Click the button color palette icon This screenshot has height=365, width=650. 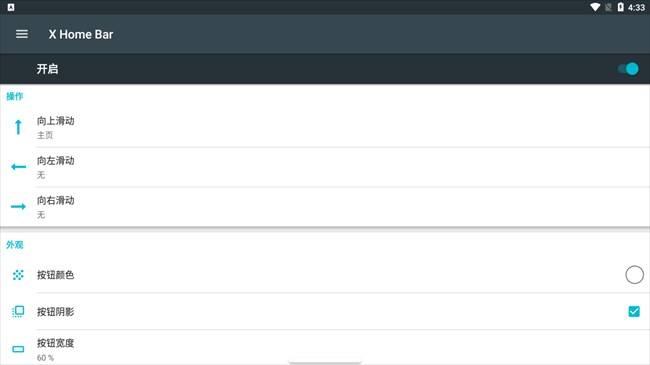[18, 275]
